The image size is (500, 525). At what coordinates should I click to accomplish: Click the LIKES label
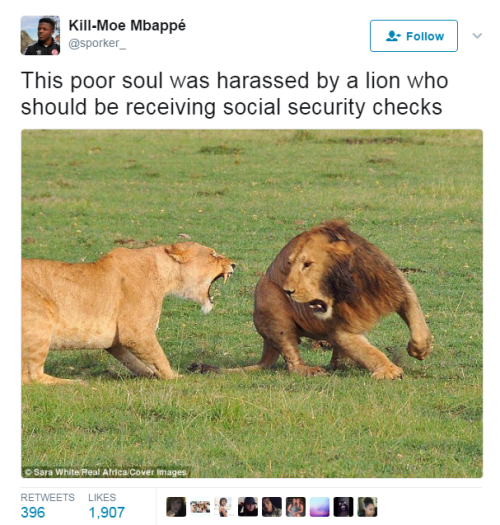pos(102,497)
